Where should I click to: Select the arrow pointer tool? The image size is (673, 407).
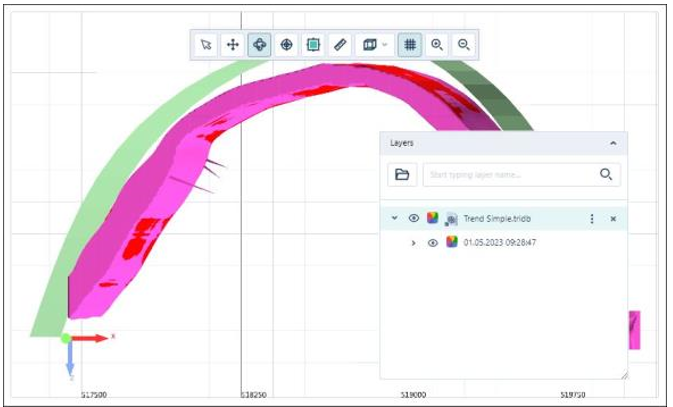point(206,45)
